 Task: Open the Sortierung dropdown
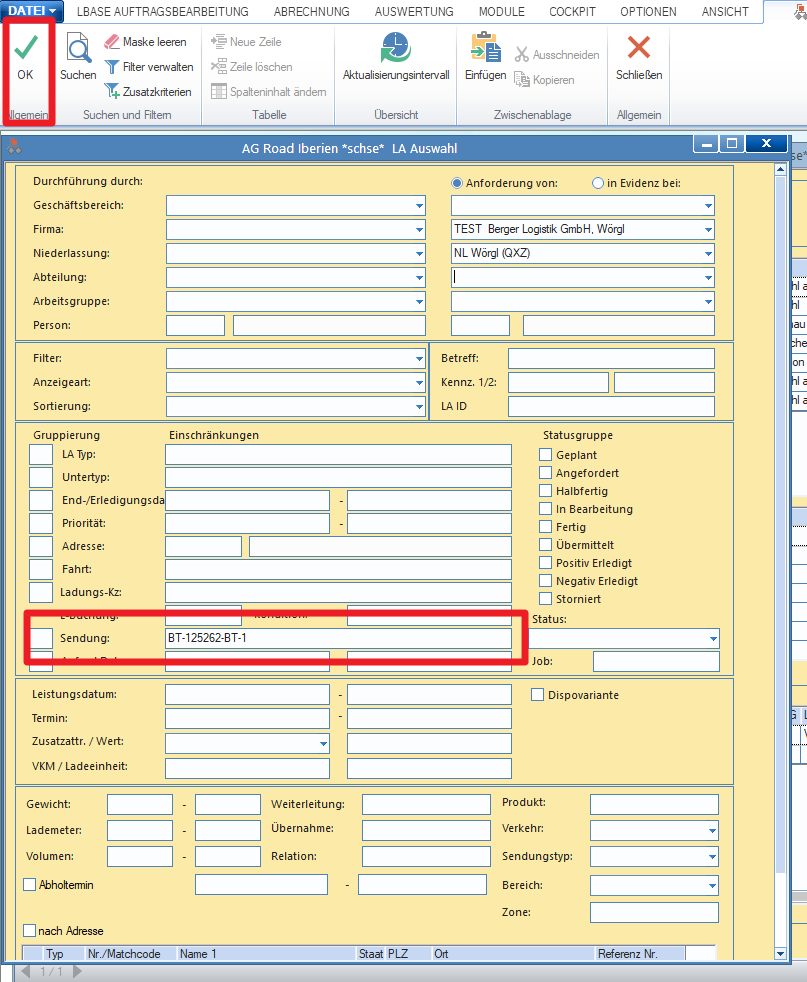tap(419, 406)
